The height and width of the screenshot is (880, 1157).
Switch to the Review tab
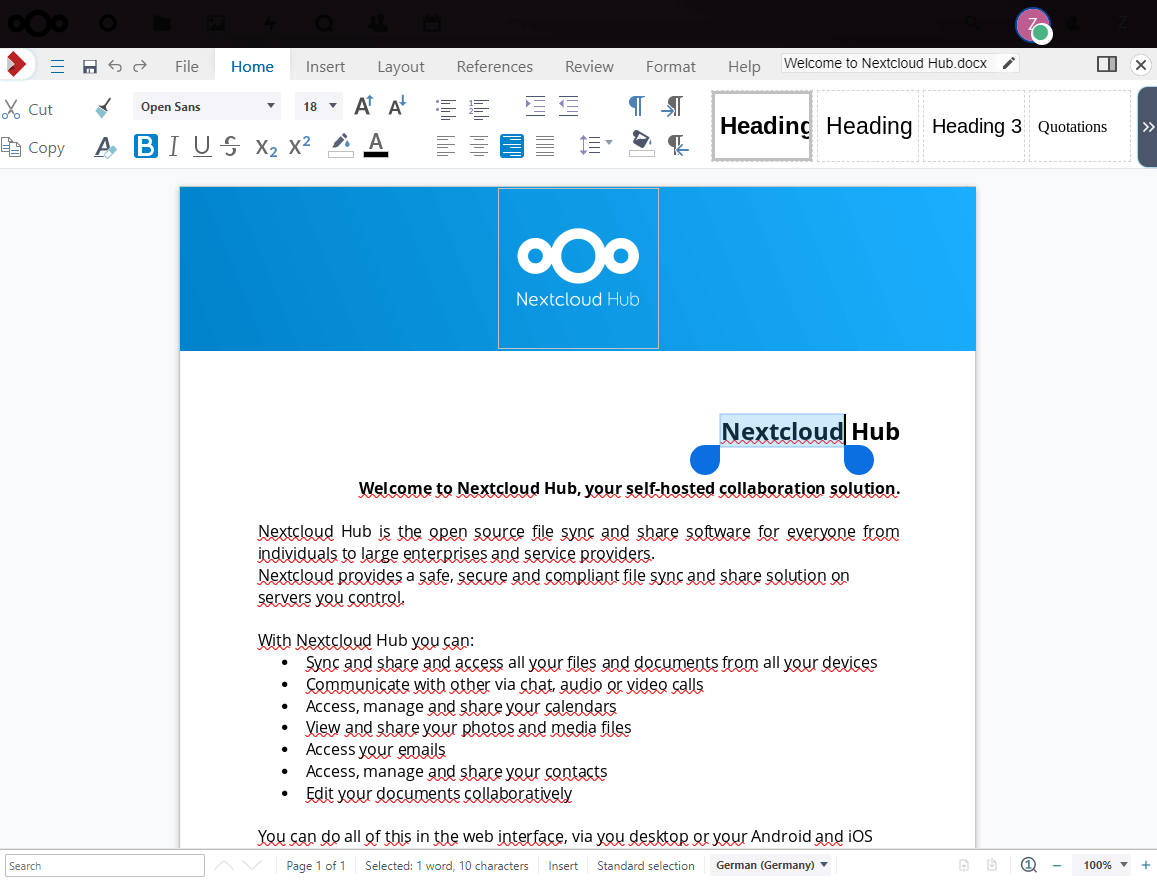tap(589, 66)
